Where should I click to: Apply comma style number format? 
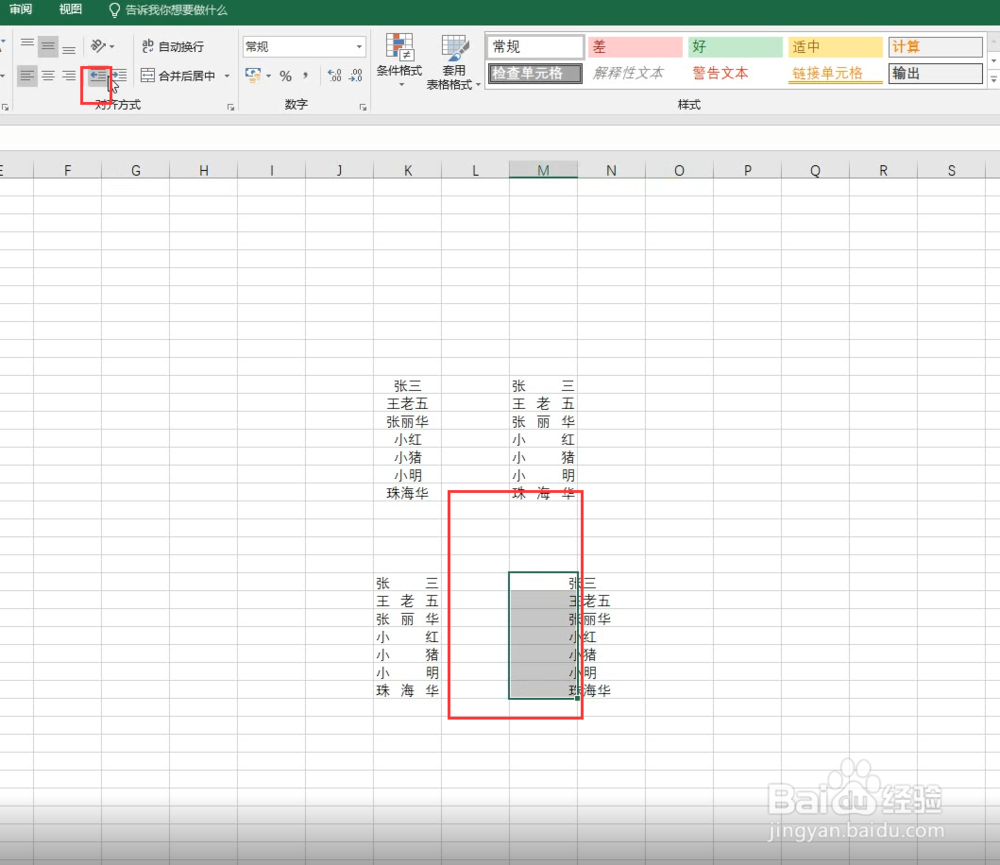[305, 76]
